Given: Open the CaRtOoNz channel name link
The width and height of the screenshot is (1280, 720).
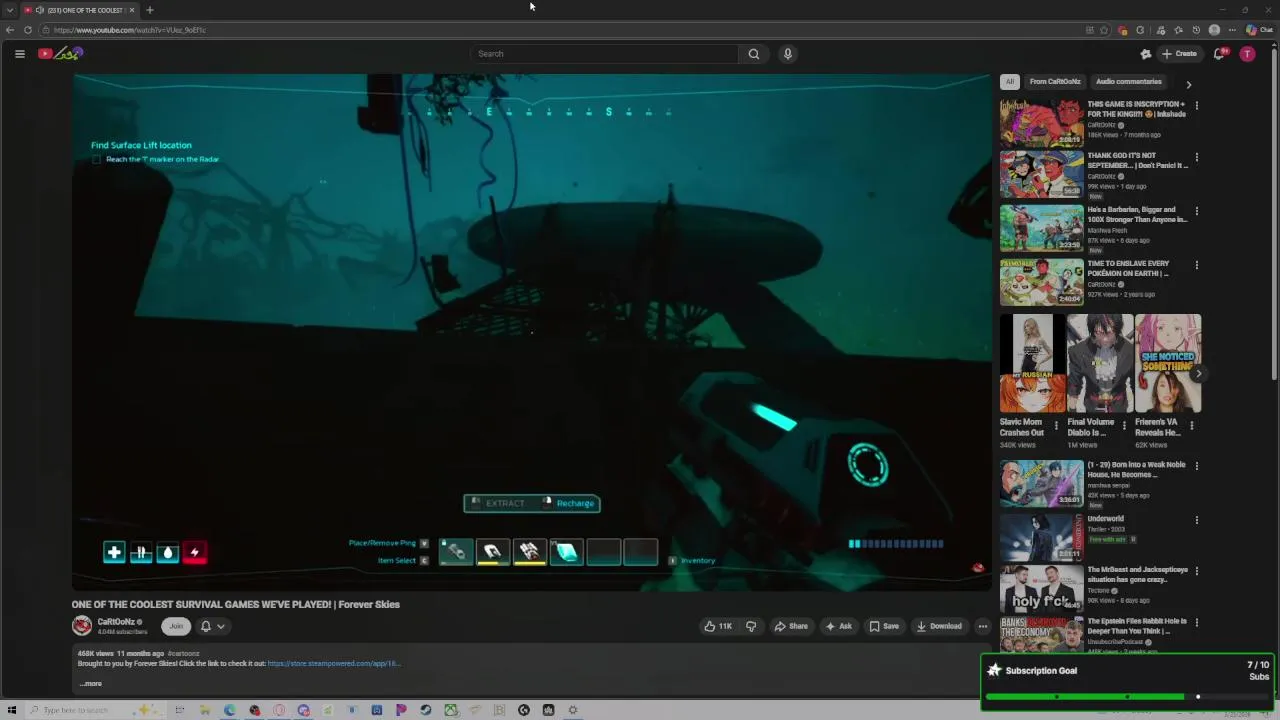Looking at the screenshot, I should point(116,622).
